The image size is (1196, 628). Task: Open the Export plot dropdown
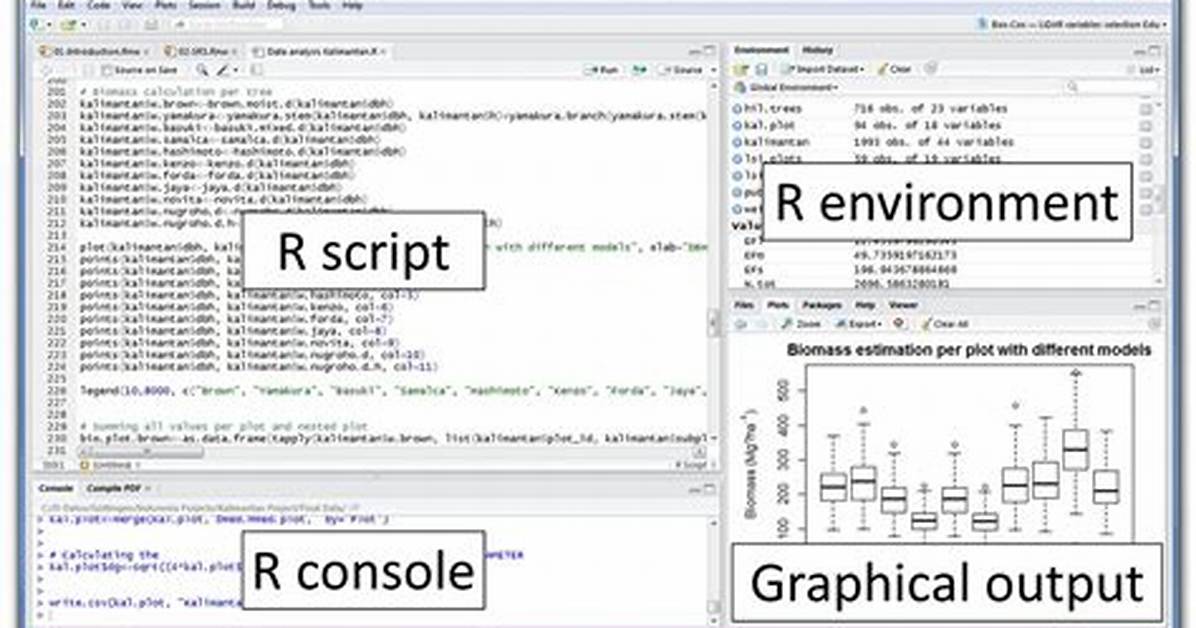858,324
